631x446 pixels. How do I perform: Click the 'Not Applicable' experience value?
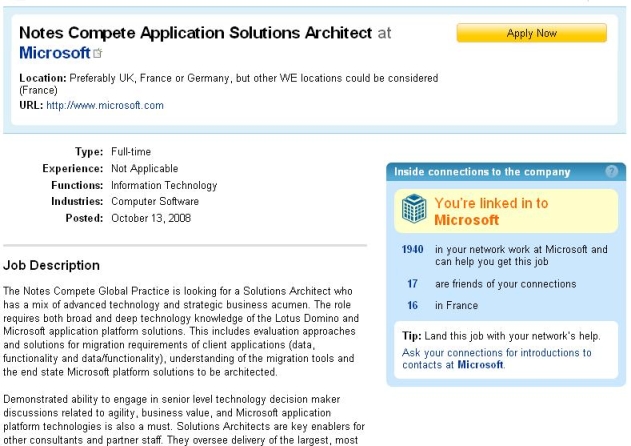145,168
